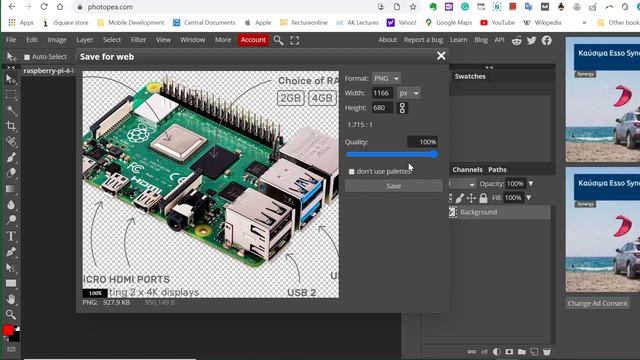This screenshot has height=360, width=640.
Task: Click the Change Ad Consent button
Action: 597,304
